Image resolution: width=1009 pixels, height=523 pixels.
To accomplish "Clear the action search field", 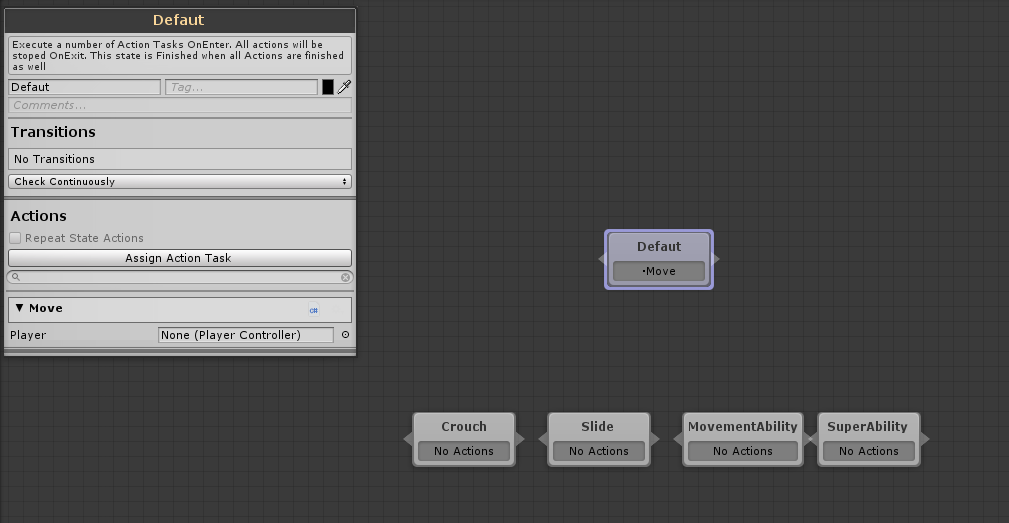I will click(x=346, y=277).
